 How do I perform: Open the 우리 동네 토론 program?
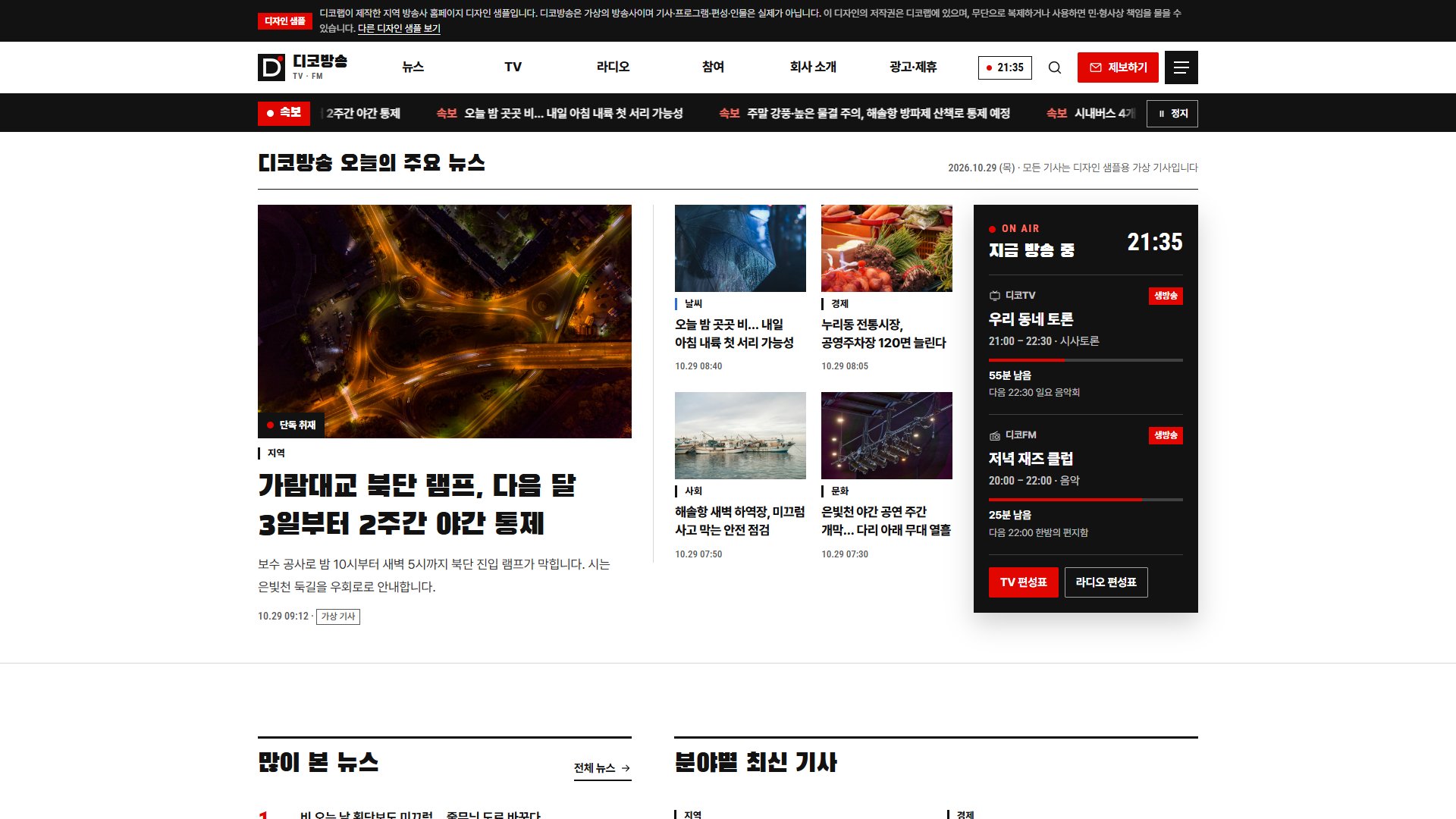[x=1031, y=319]
